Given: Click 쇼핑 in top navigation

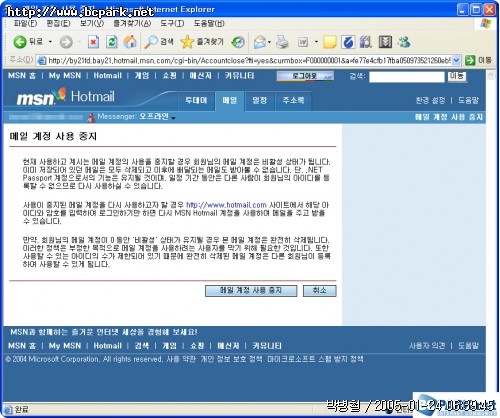Looking at the screenshot, I should point(169,76).
